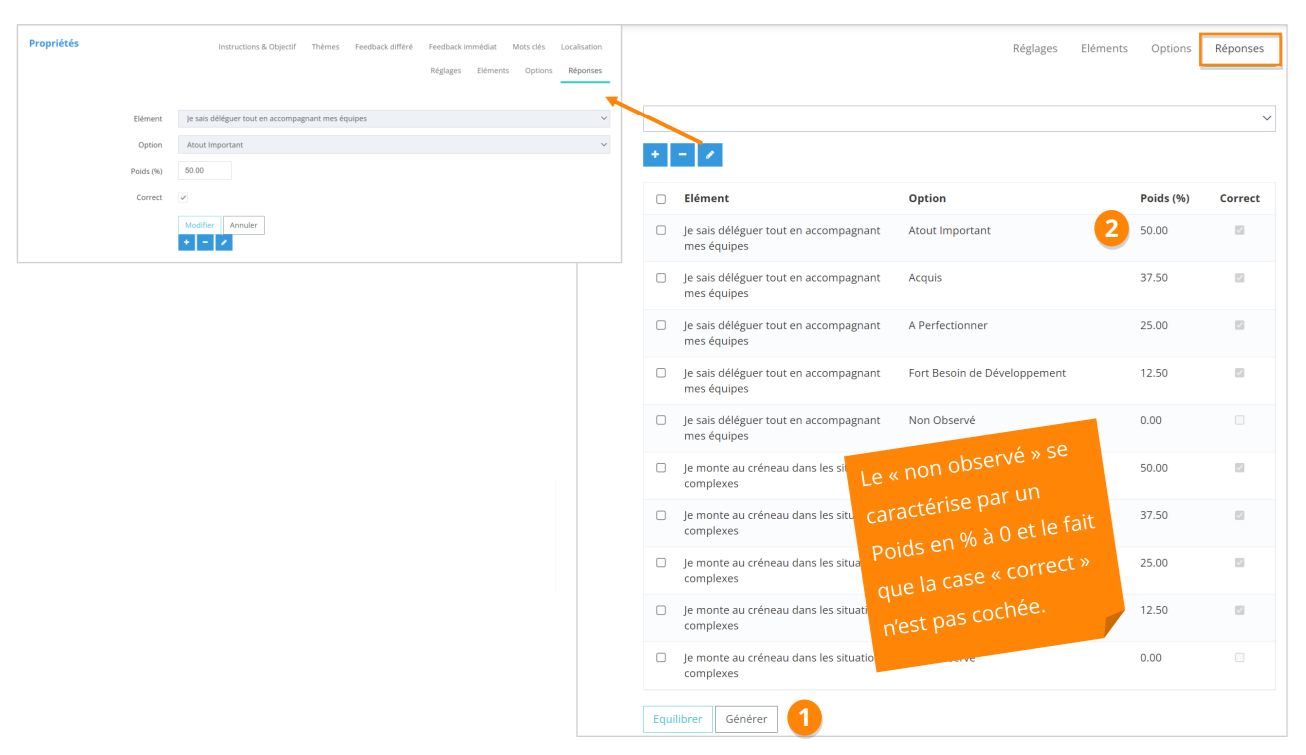Image resolution: width=1306 pixels, height=755 pixels.
Task: Click the pencil icon below the Annuler button
Action: 224,243
